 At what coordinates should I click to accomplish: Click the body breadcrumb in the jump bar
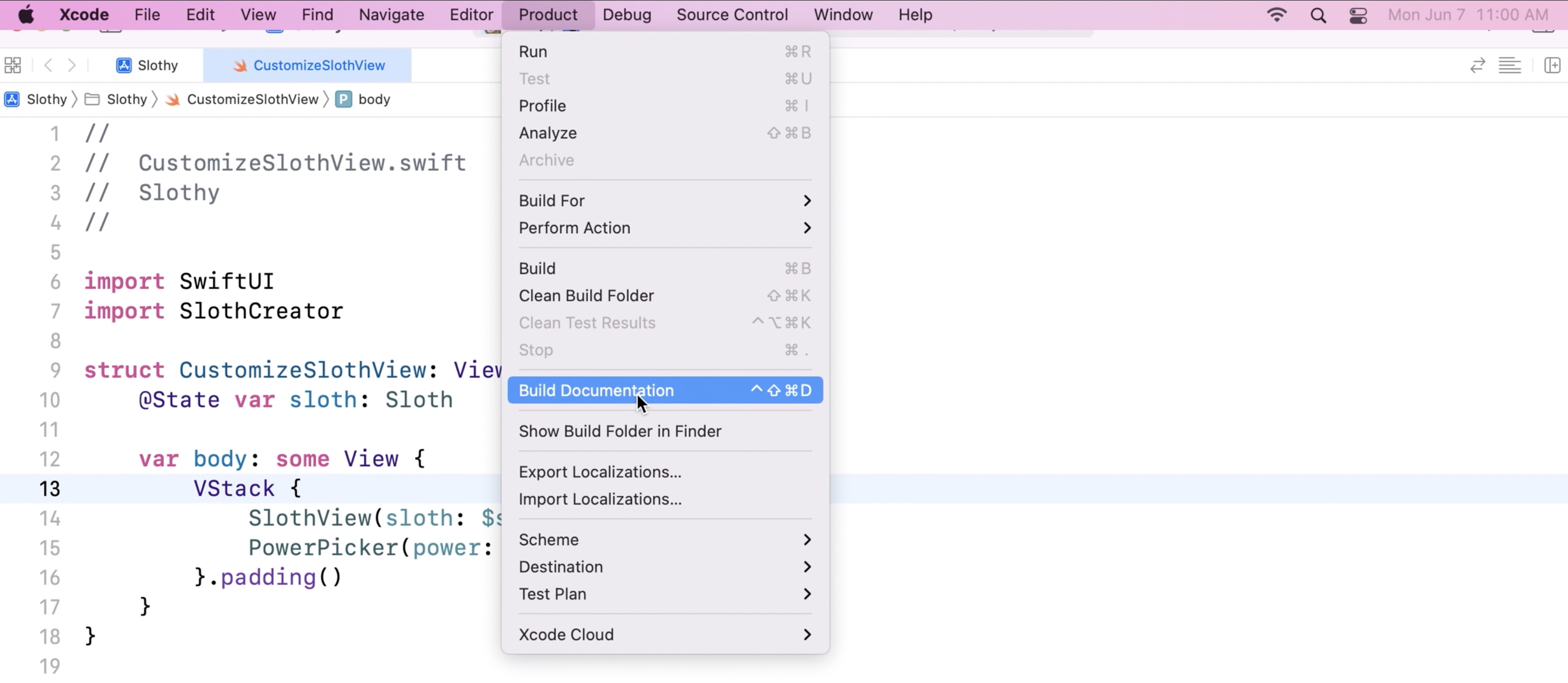[374, 99]
